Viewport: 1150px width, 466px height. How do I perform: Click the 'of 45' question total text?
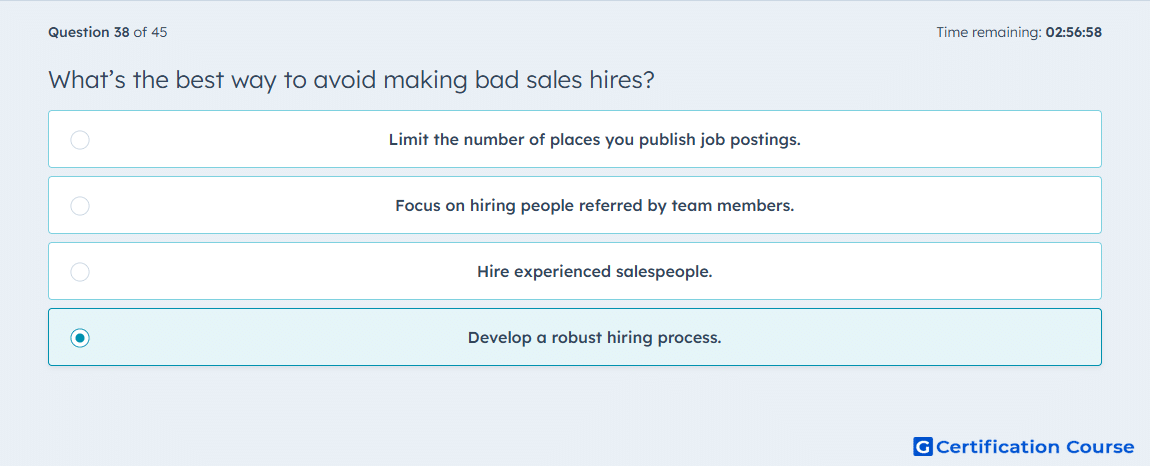(x=150, y=32)
